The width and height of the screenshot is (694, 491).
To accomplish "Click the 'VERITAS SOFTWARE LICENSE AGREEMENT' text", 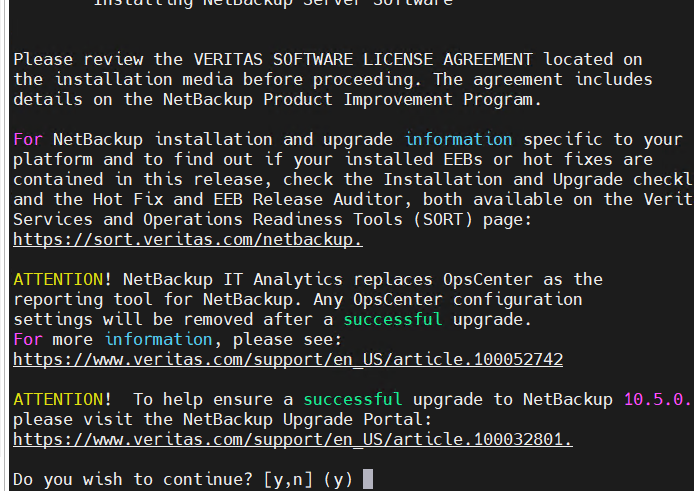I will coord(363,59).
